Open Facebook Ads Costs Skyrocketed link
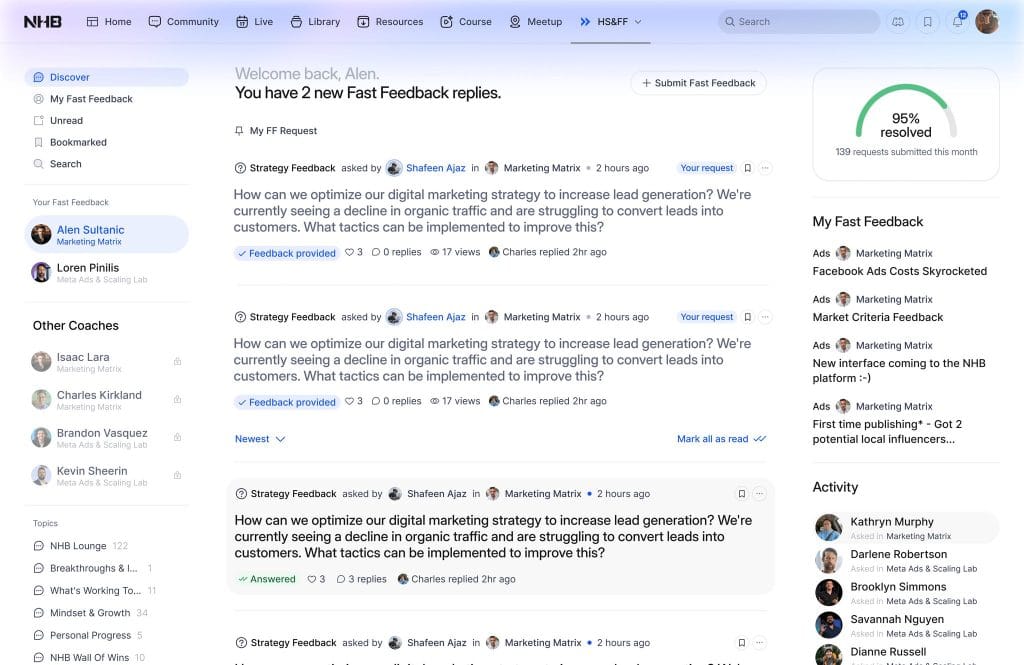 [899, 271]
